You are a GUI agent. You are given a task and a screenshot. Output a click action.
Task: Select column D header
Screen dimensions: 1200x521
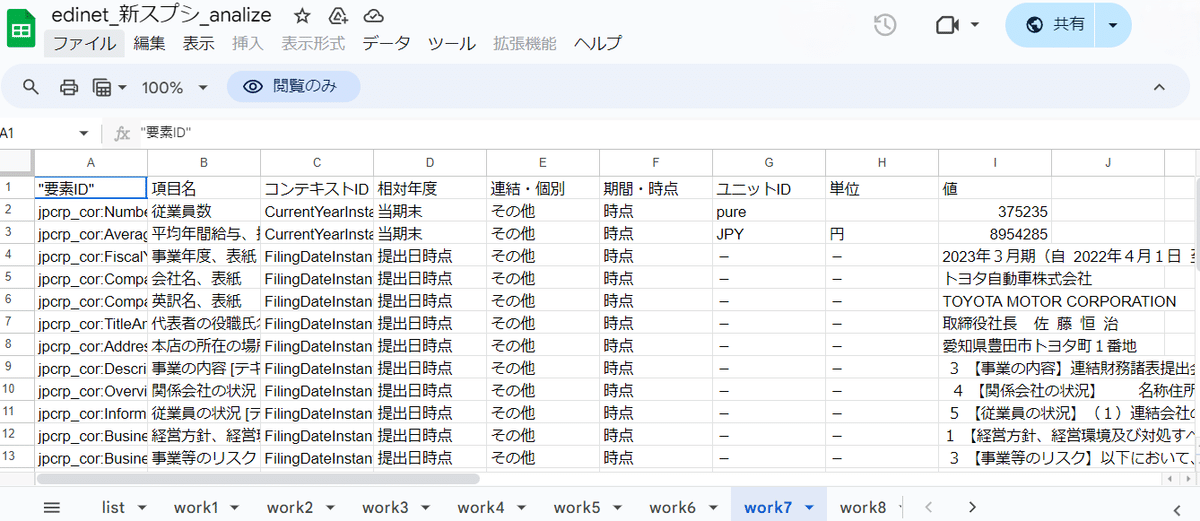430,162
